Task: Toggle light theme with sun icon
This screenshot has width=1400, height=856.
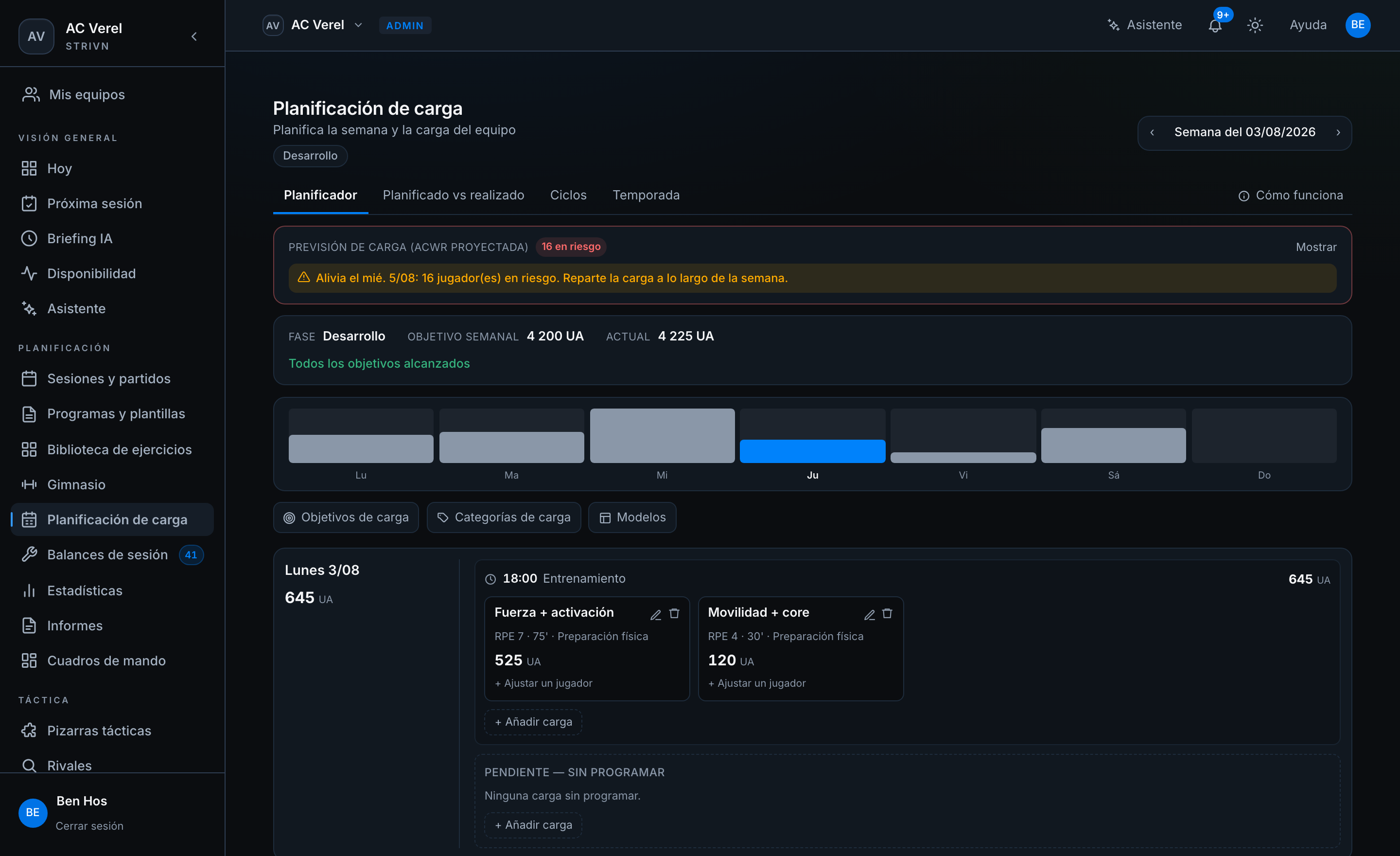Action: (x=1255, y=26)
